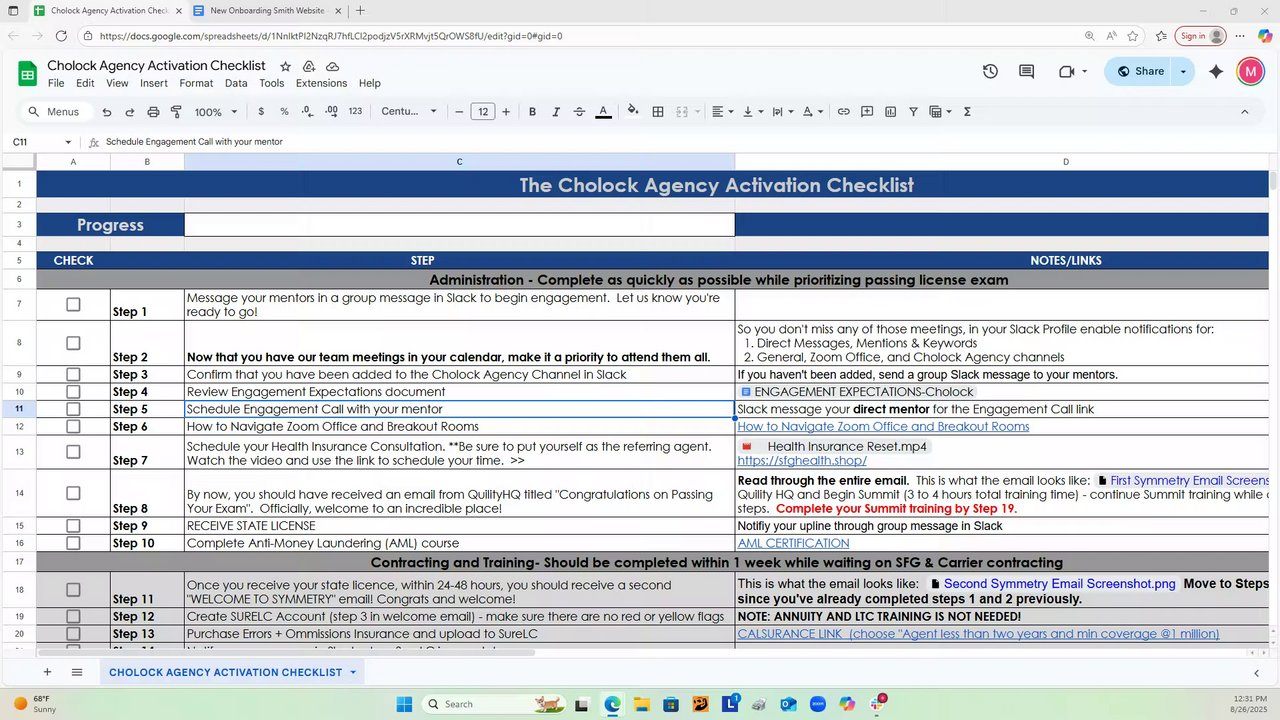Apply italic formatting
Viewport: 1280px width, 720px height.
coord(555,112)
